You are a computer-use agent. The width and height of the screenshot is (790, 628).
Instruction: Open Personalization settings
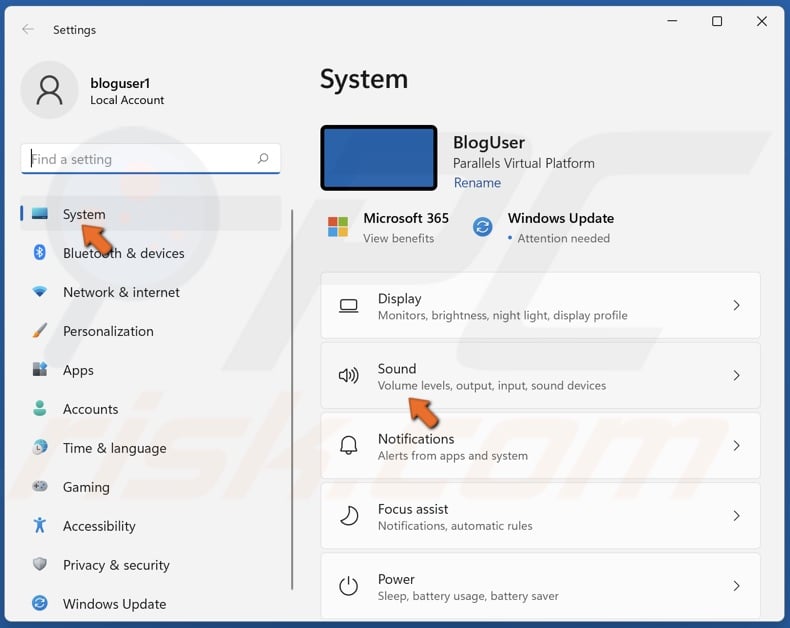pyautogui.click(x=108, y=331)
